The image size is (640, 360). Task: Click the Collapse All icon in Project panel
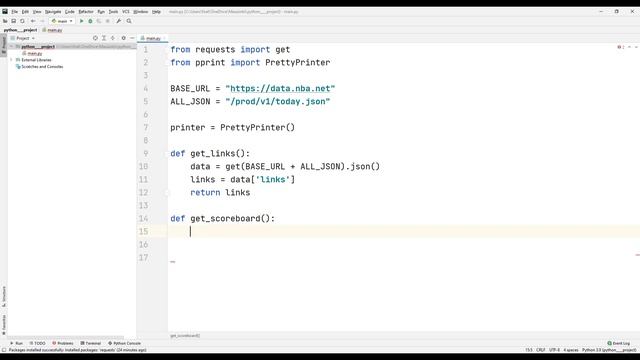coord(113,38)
